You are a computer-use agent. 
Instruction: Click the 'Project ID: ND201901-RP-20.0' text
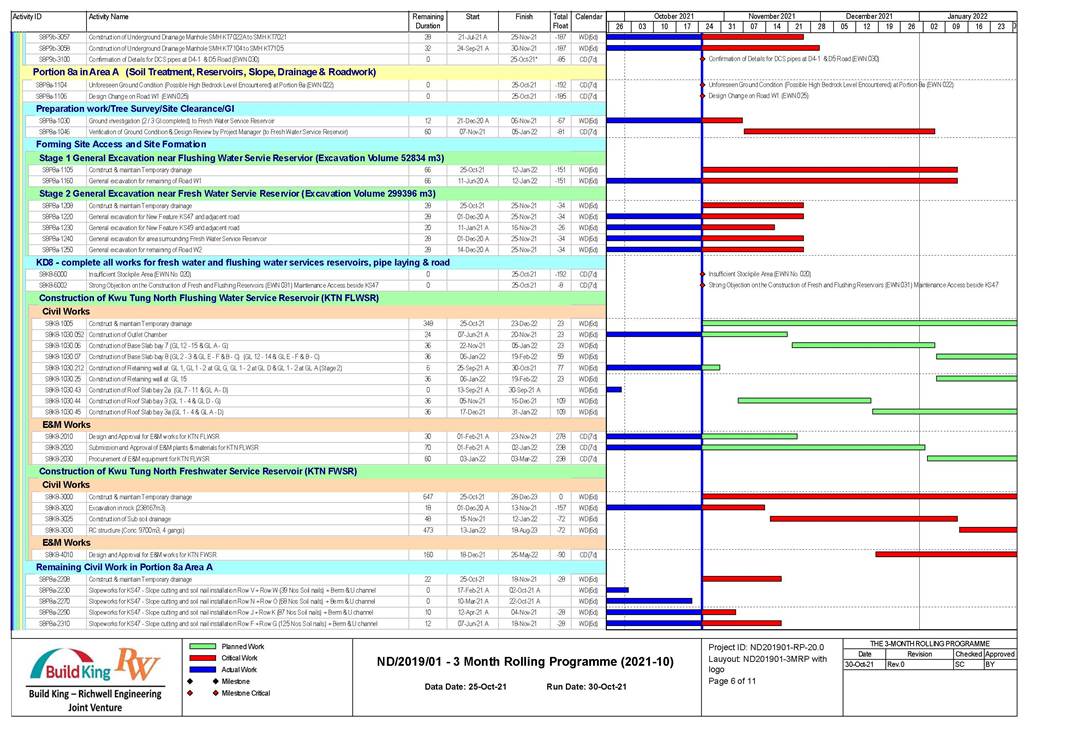tap(766, 648)
